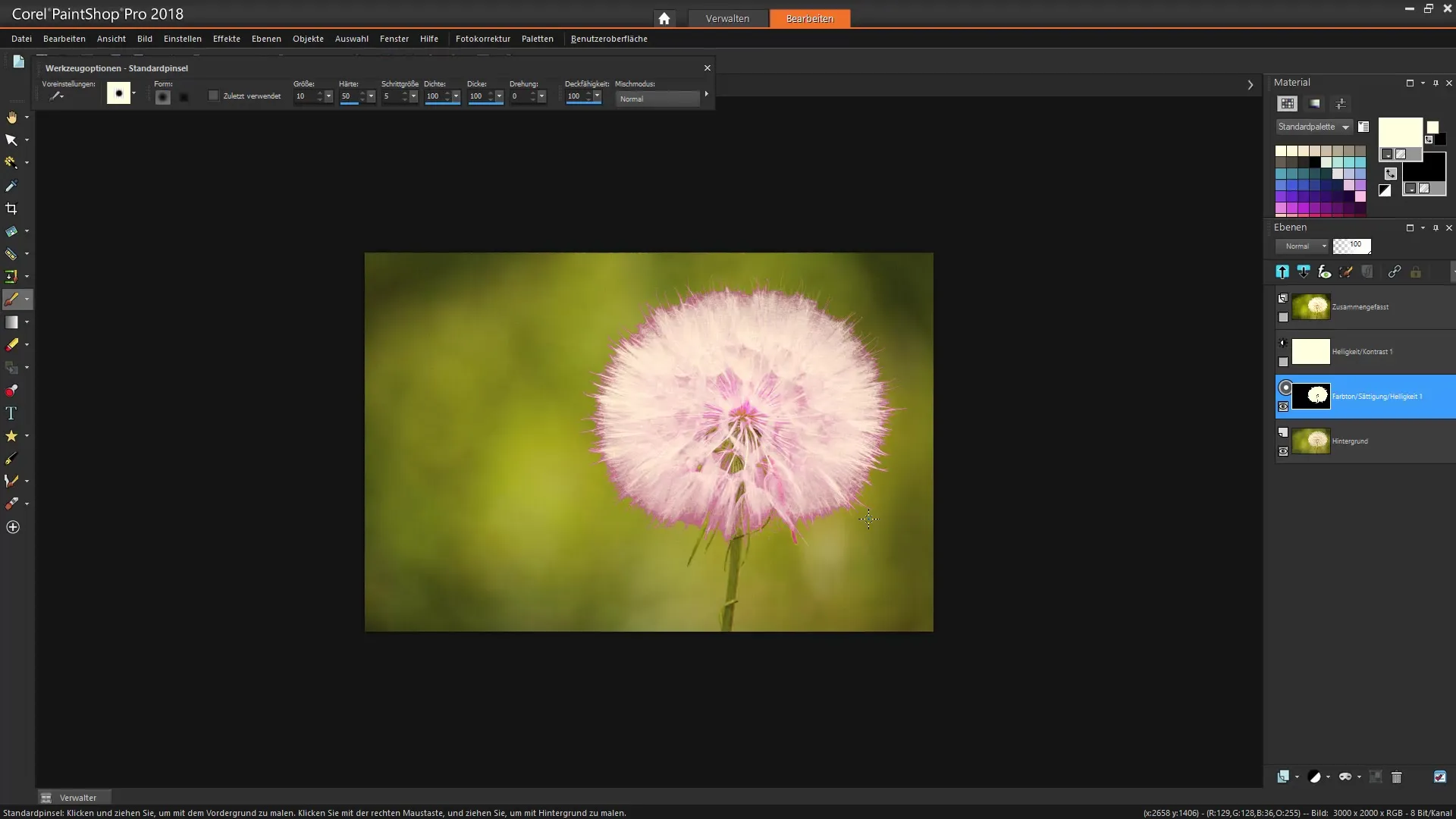Open the Standardpalette dropdown
The height and width of the screenshot is (819, 1456).
point(1313,127)
